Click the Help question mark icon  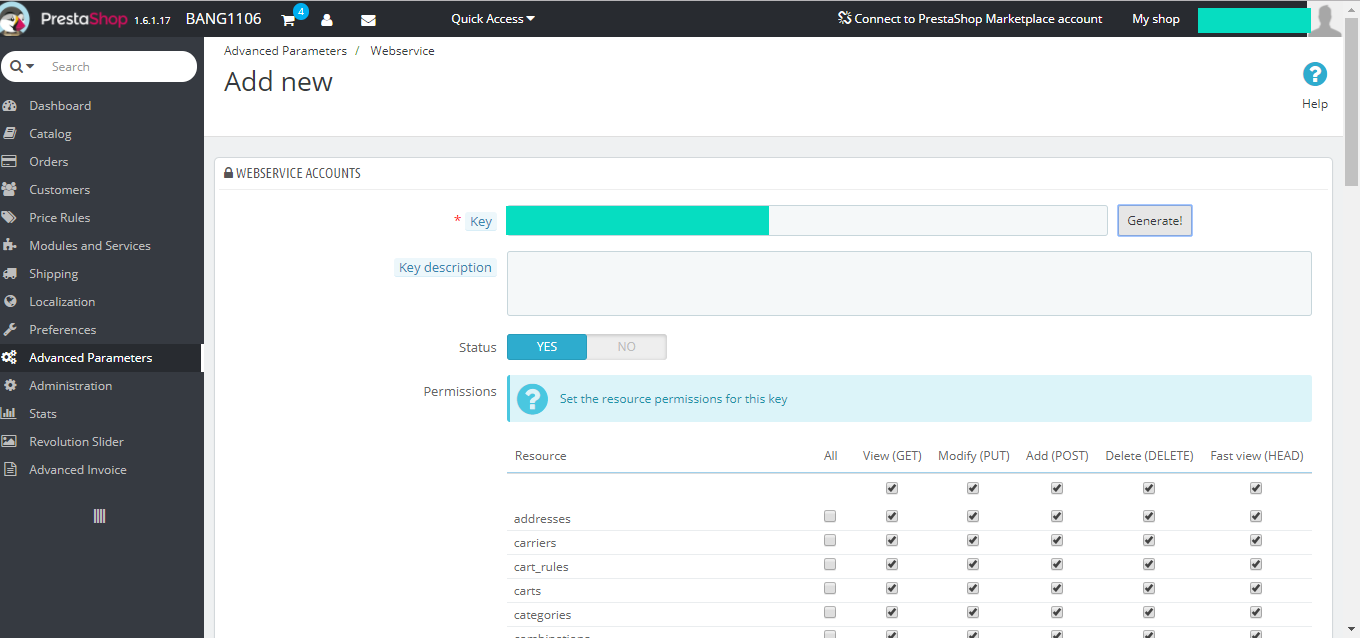[1315, 74]
